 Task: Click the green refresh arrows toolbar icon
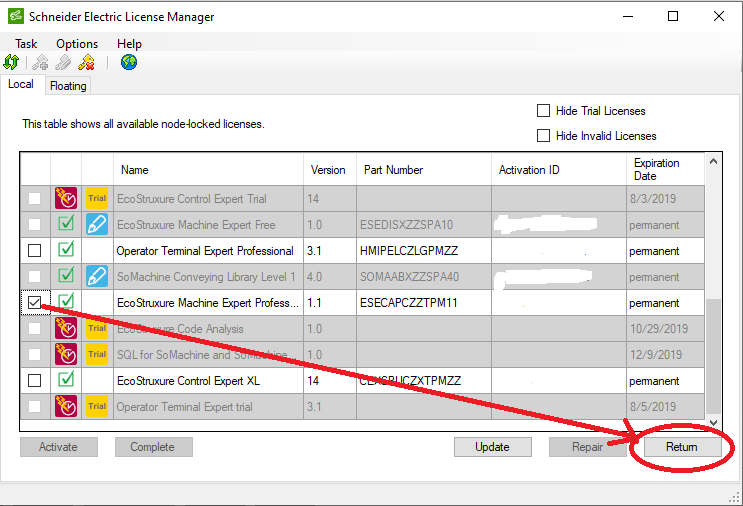pos(11,62)
